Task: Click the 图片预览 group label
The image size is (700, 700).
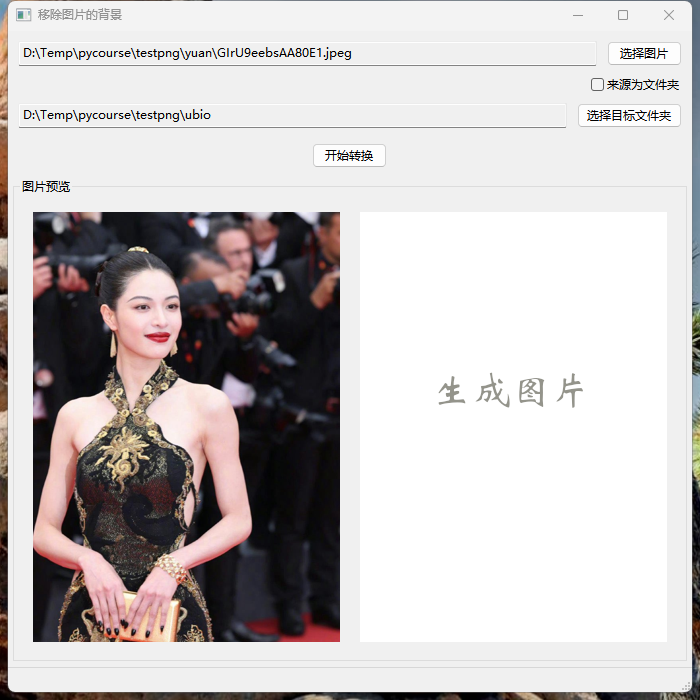Action: pos(46,187)
